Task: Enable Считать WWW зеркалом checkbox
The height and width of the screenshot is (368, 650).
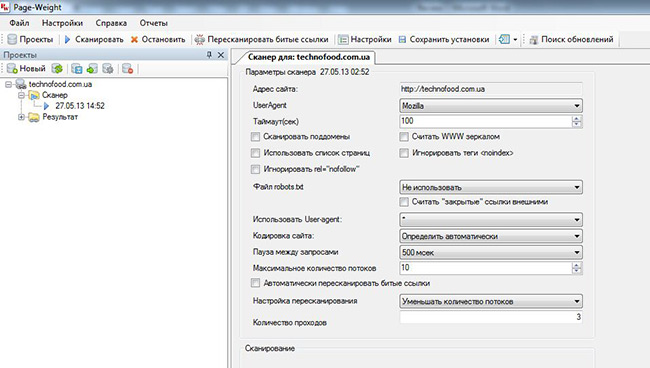Action: pyautogui.click(x=404, y=137)
